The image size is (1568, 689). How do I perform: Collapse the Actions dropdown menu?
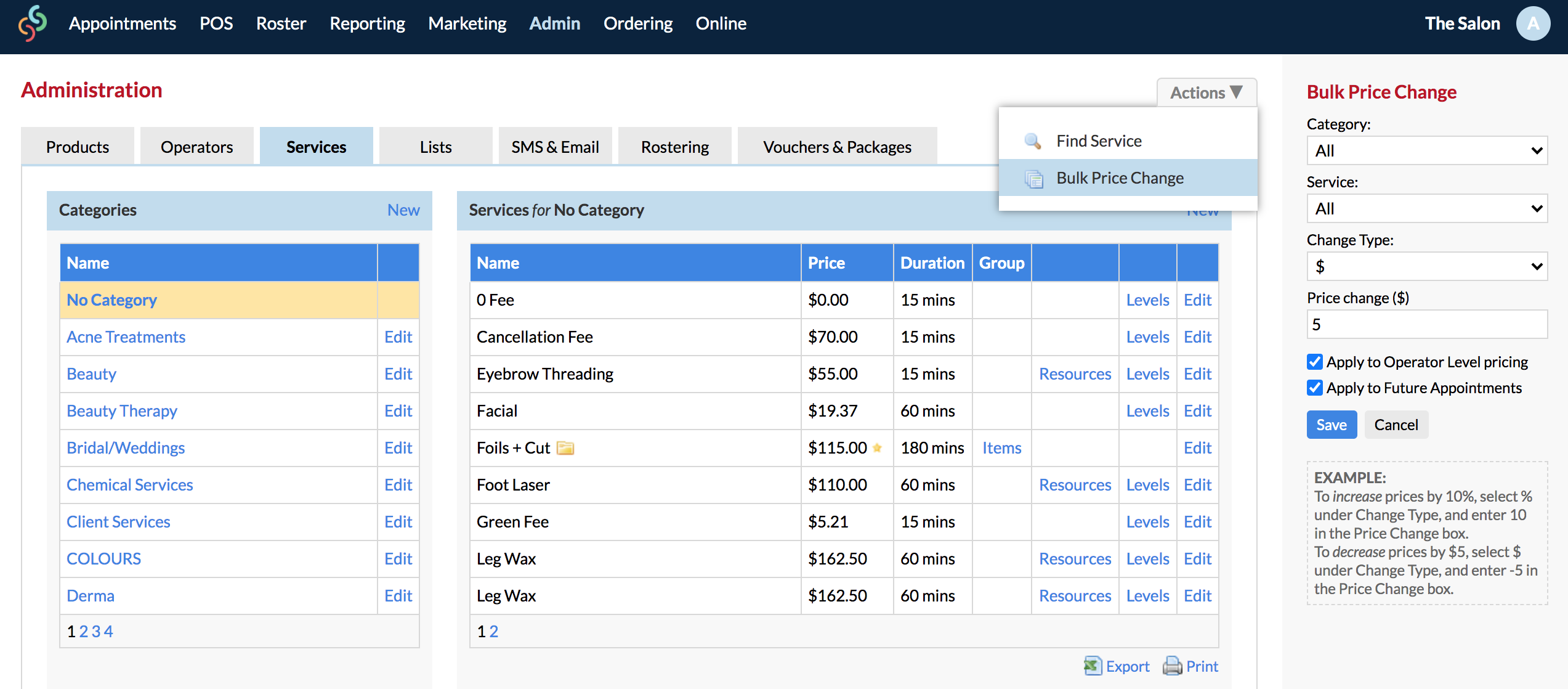(1206, 92)
